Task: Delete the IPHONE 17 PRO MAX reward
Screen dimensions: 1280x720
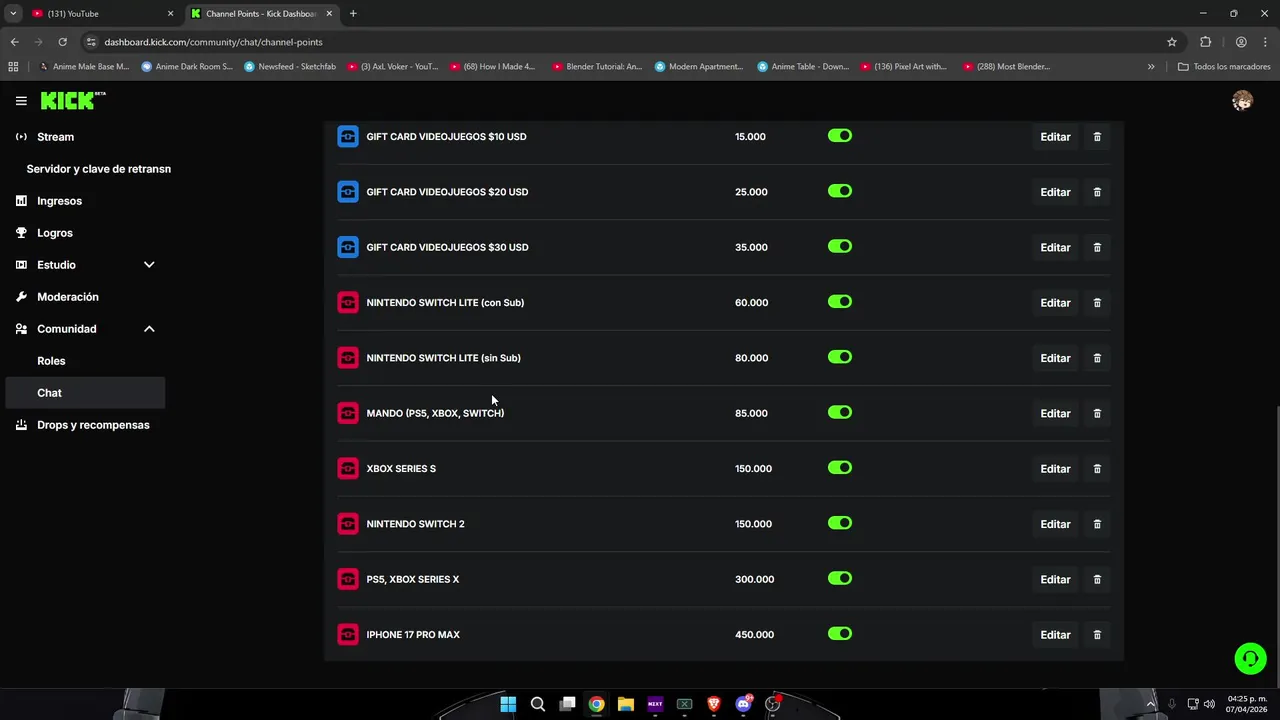Action: pyautogui.click(x=1097, y=635)
